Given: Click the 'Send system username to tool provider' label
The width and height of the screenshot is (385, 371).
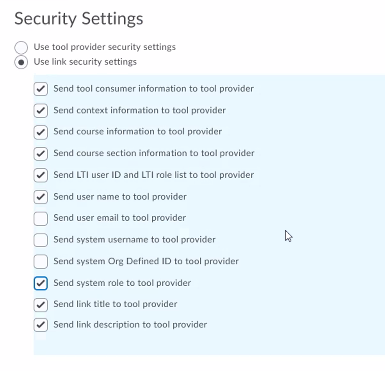Looking at the screenshot, I should point(134,240).
